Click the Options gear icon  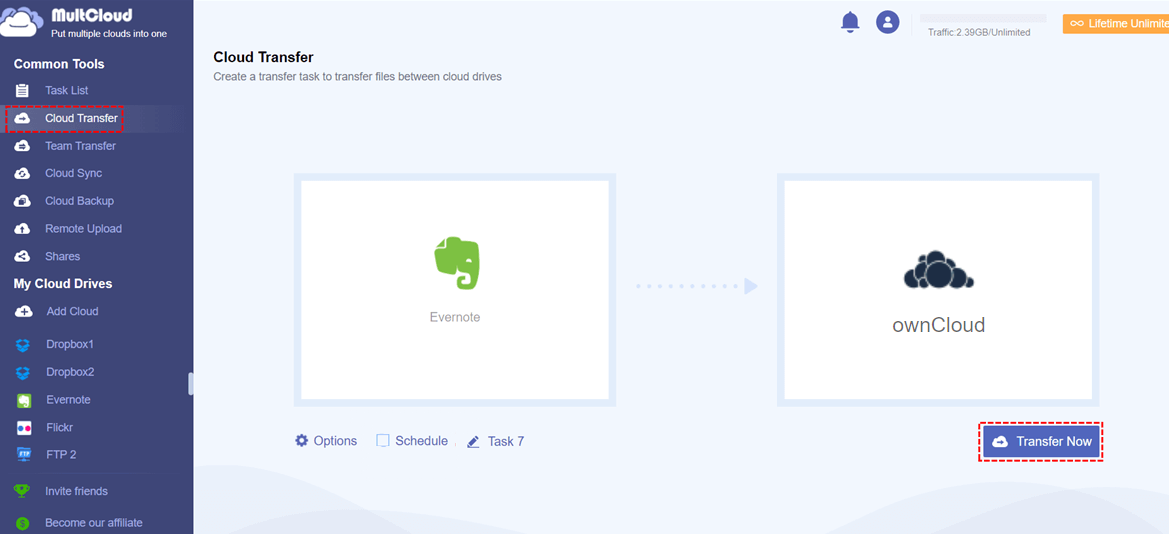tap(301, 441)
